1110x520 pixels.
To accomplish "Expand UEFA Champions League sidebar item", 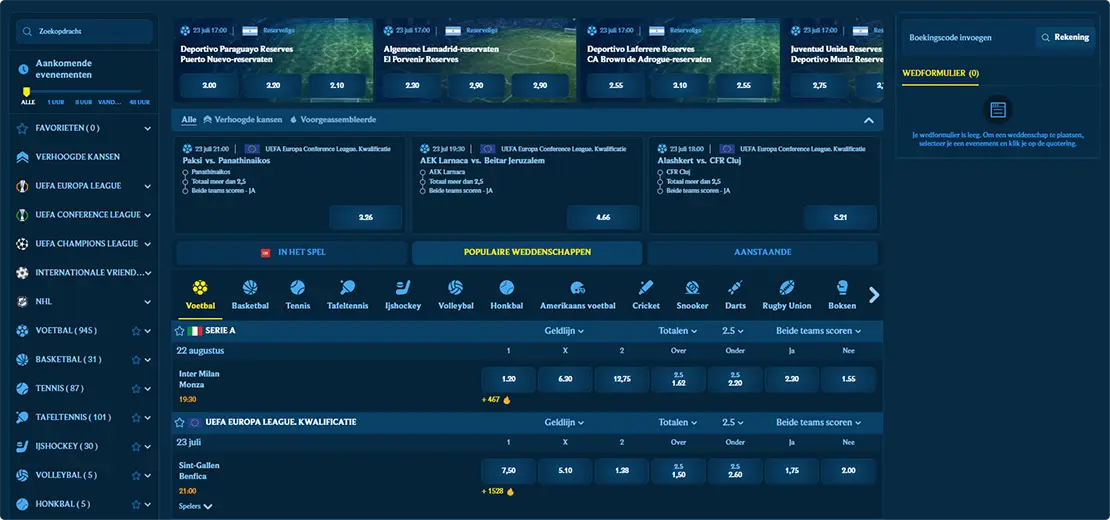I will [x=147, y=244].
